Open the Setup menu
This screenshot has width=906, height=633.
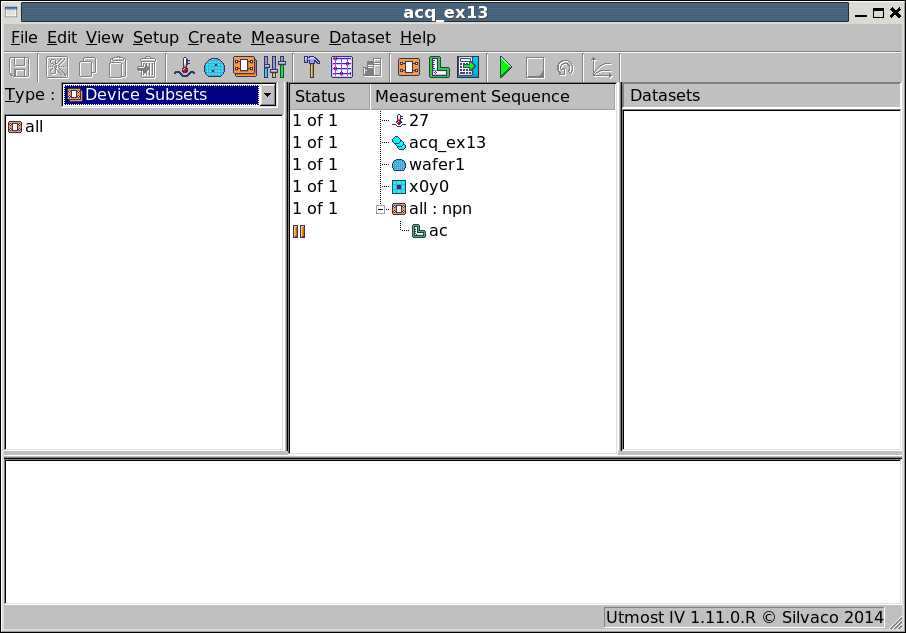click(156, 38)
